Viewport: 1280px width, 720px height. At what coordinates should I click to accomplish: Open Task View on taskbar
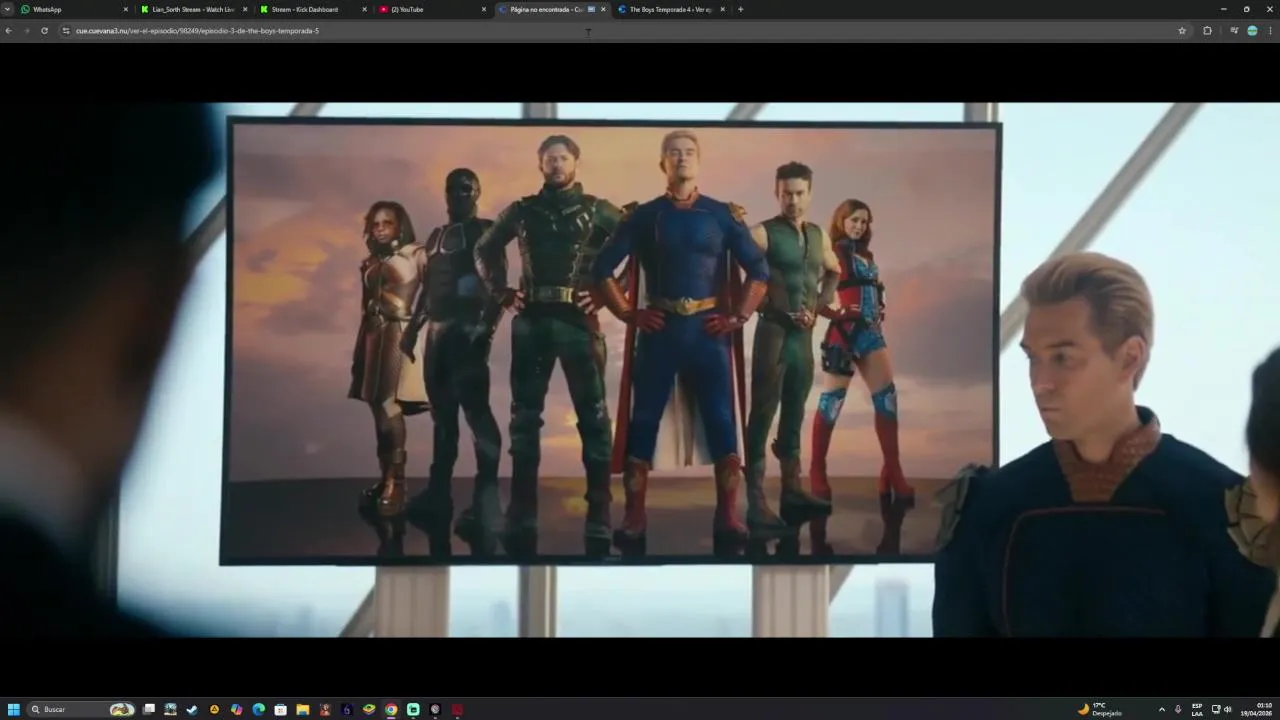tap(149, 709)
